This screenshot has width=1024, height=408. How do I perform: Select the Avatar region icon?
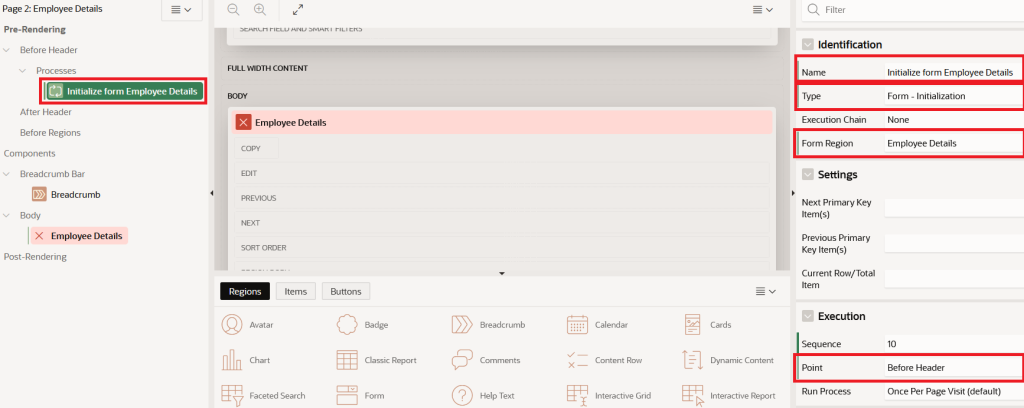(232, 324)
